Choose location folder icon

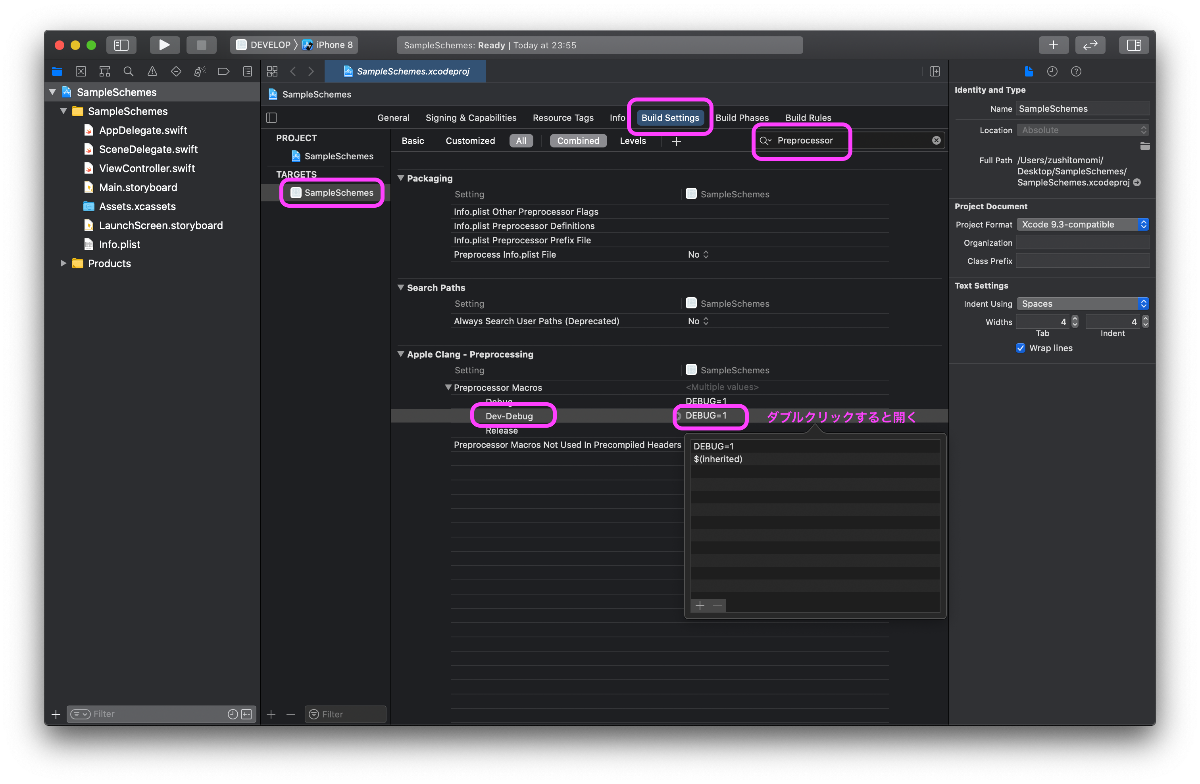click(x=1144, y=146)
